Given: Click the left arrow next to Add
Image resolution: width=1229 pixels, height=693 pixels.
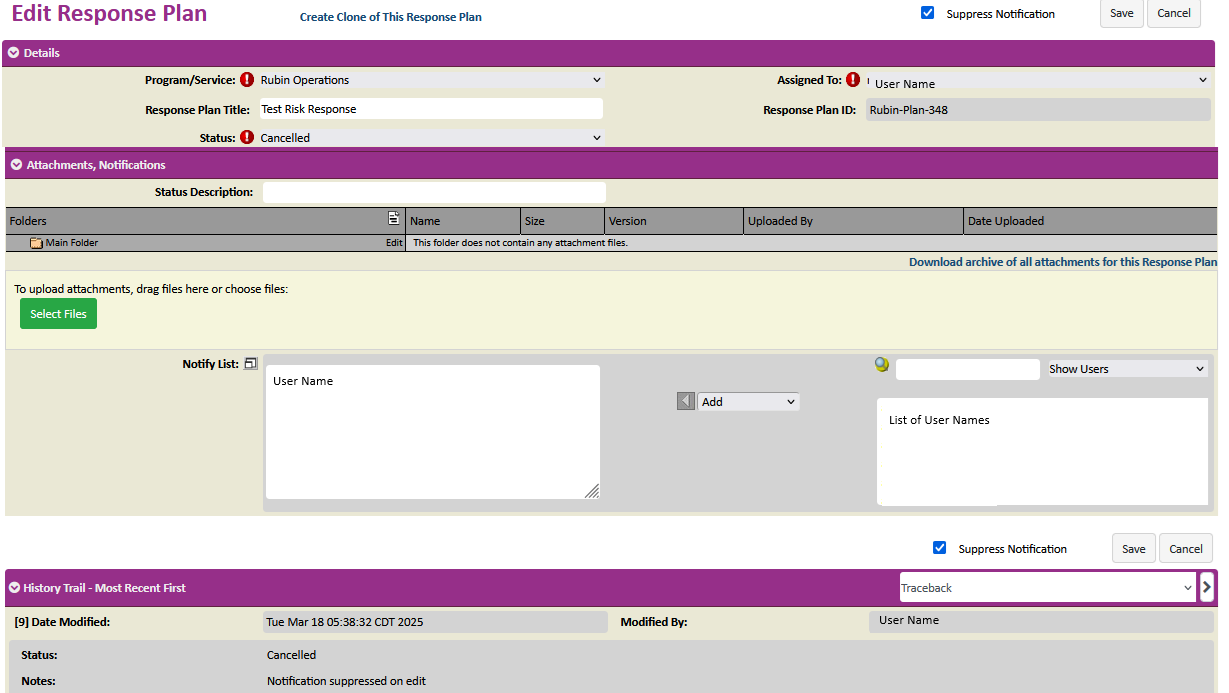Looking at the screenshot, I should (686, 401).
